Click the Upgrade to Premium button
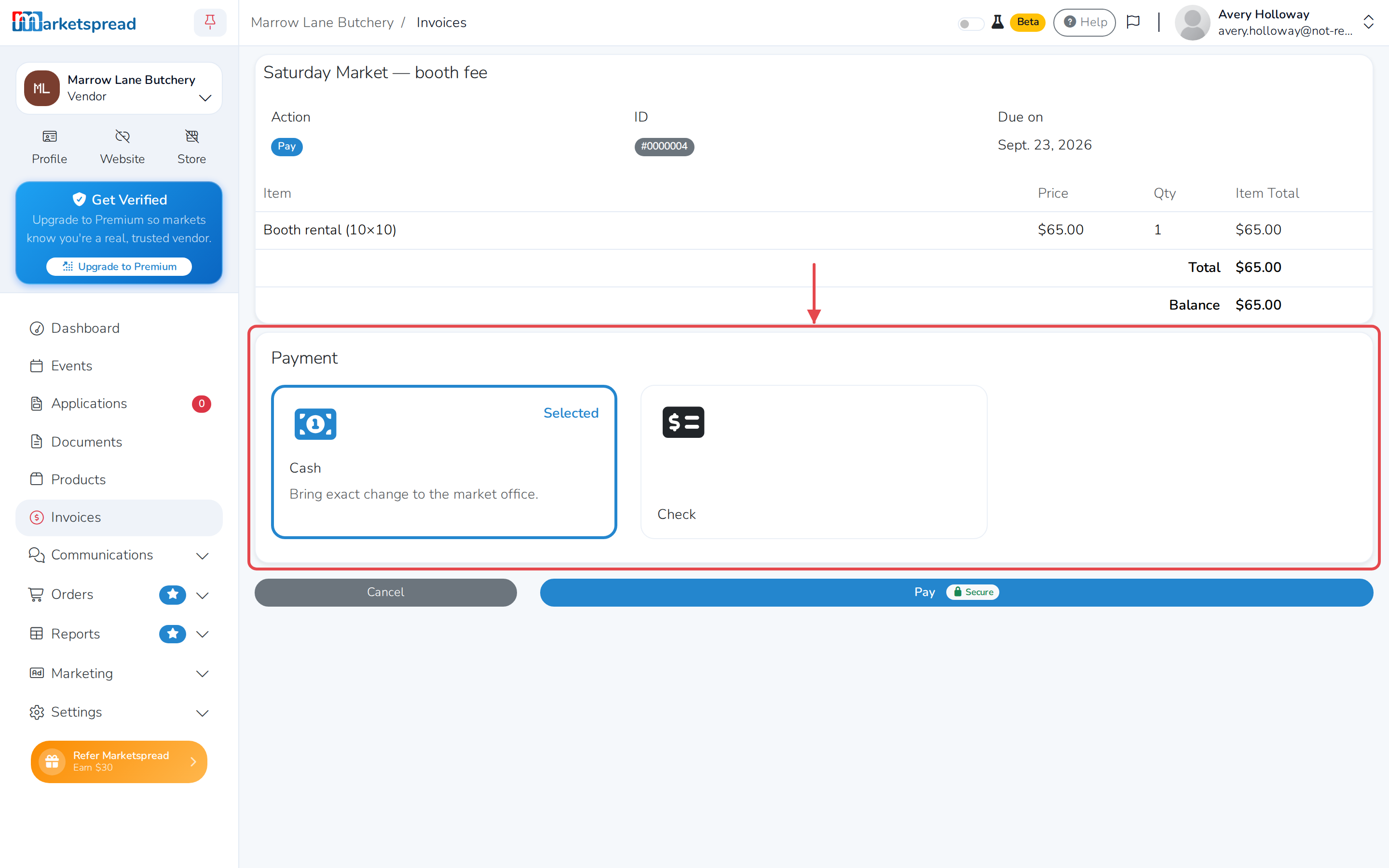Screen dimensions: 1389x868 119,266
